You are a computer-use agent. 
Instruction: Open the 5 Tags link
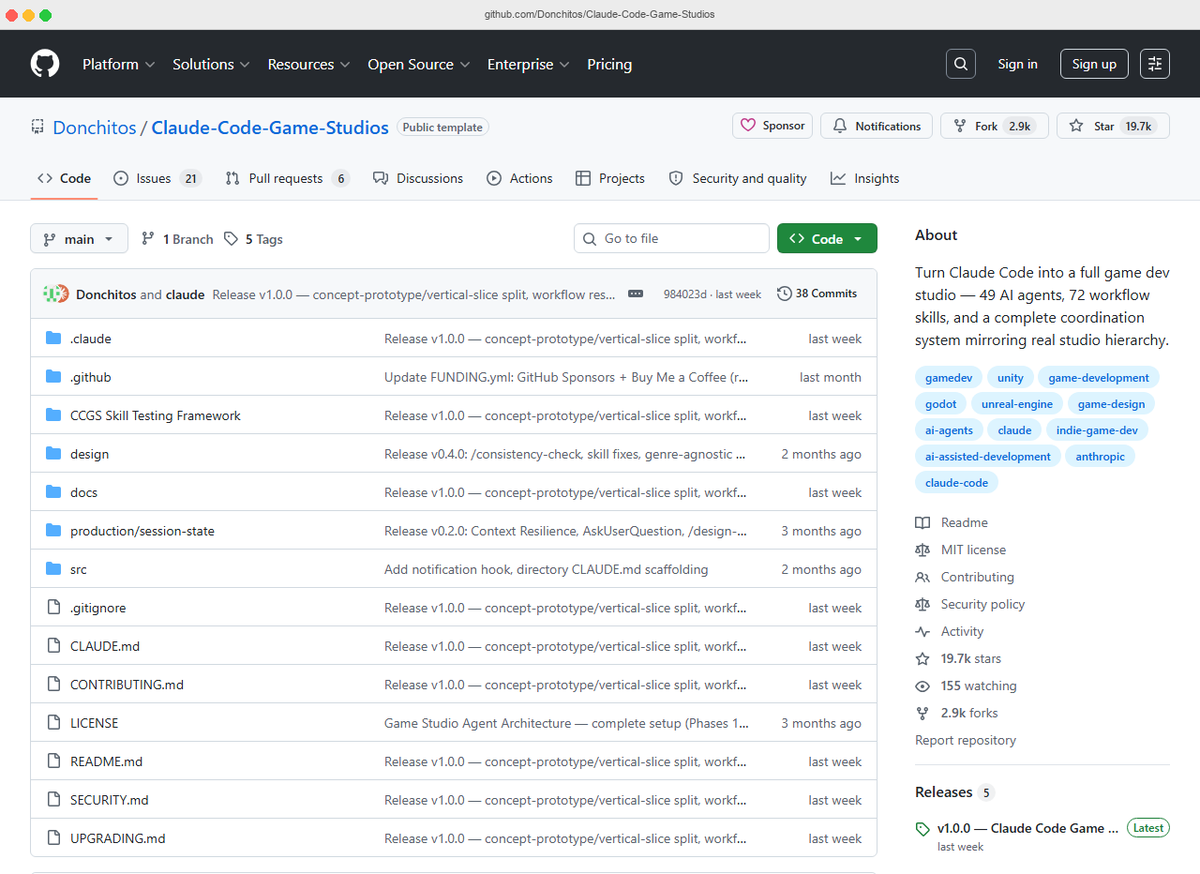tap(253, 239)
